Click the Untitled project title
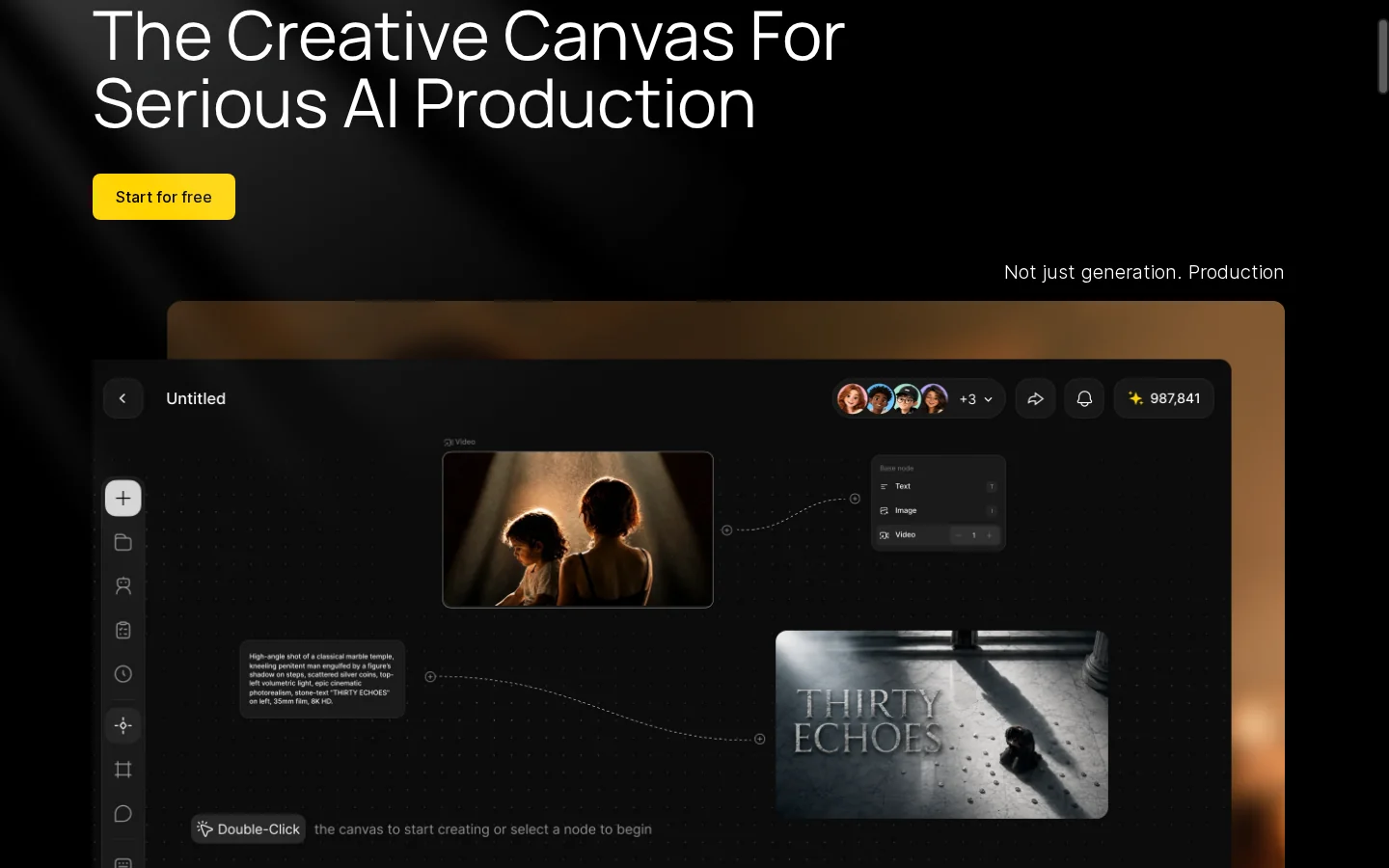The image size is (1389, 868). pos(196,398)
